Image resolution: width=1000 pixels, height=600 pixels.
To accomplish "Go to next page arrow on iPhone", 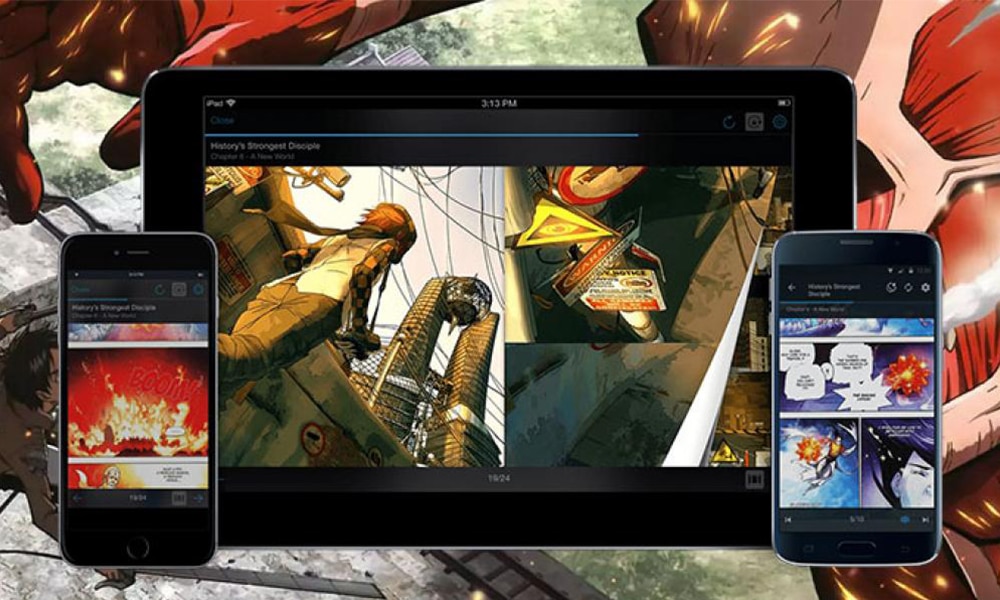I will [x=199, y=498].
